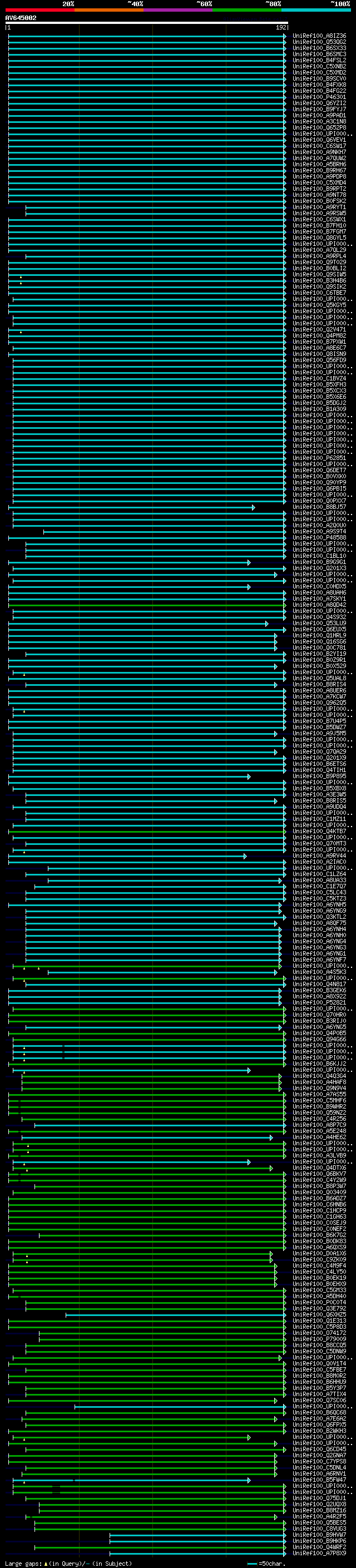
Task: Open hit UniRef100_B6SX33
Action: 319,48
